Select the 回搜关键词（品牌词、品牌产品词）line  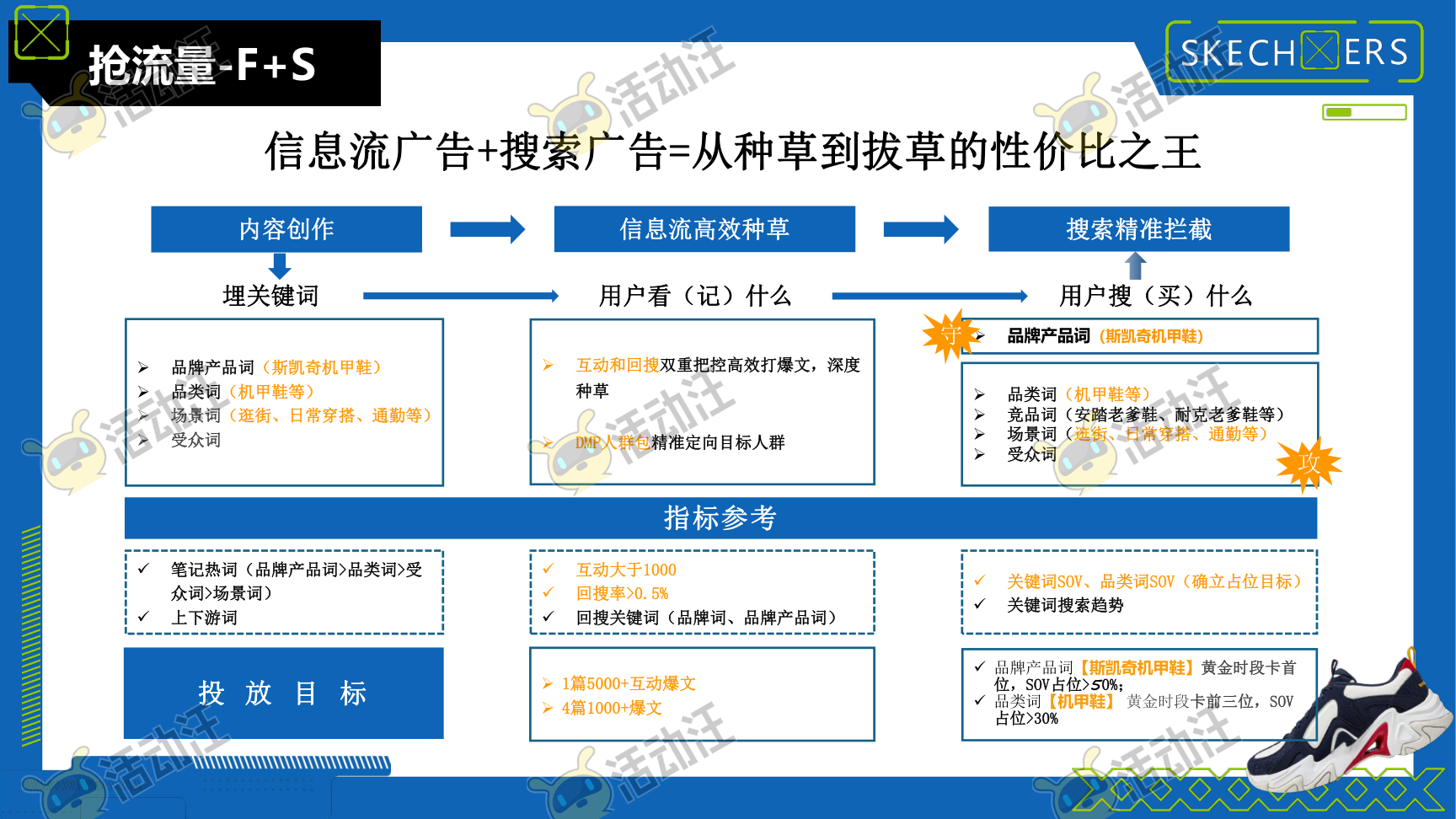[x=706, y=618]
